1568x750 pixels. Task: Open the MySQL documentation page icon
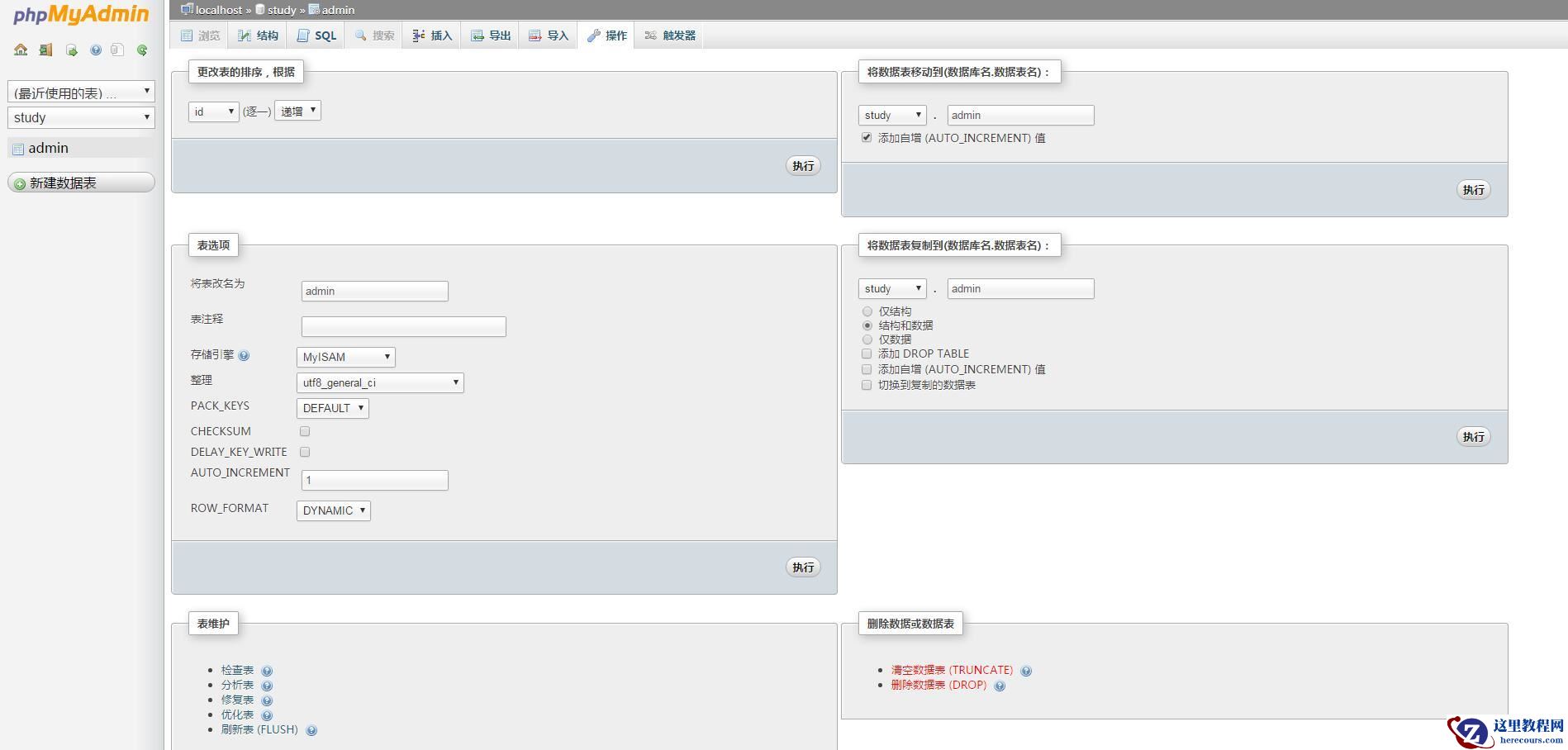[117, 50]
